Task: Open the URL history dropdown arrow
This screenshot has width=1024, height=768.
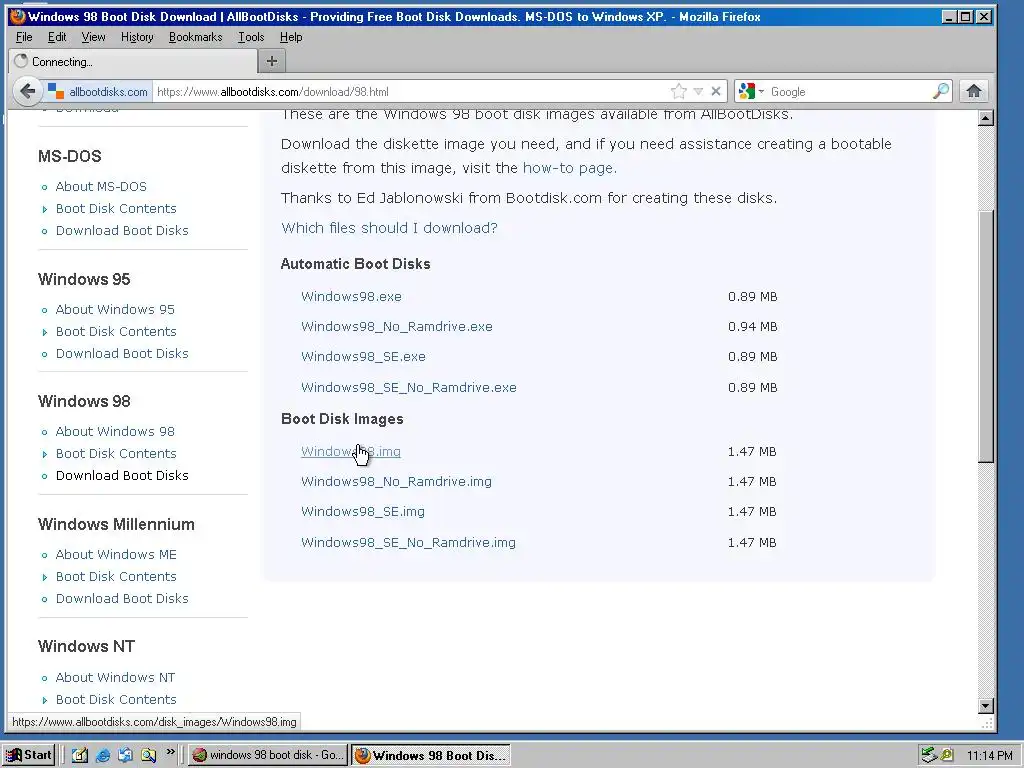Action: pos(698,91)
